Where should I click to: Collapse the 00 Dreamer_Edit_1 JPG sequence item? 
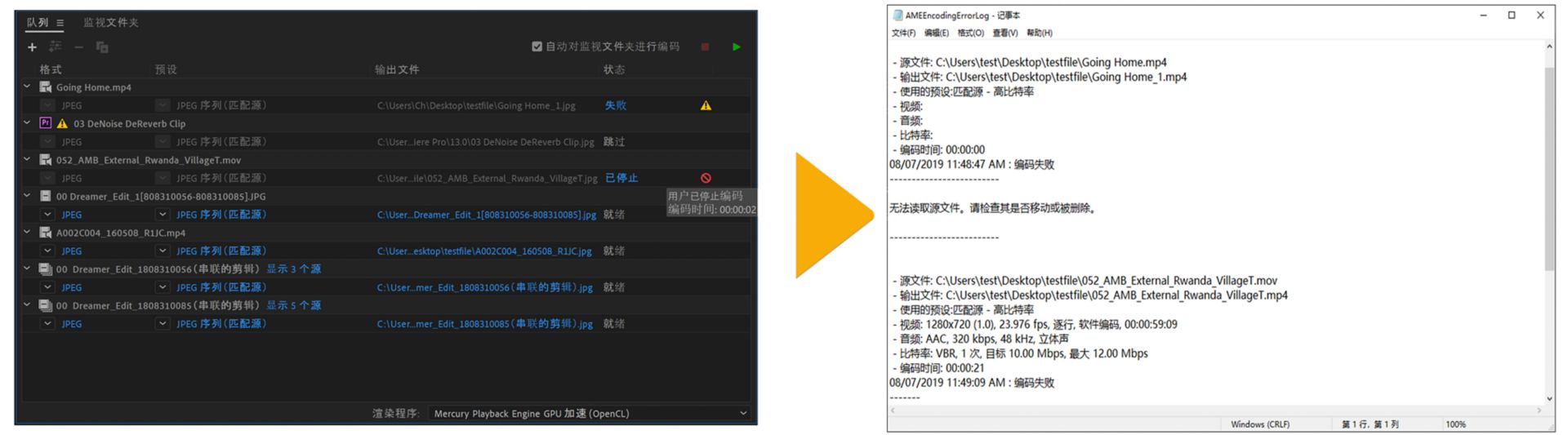tap(26, 196)
